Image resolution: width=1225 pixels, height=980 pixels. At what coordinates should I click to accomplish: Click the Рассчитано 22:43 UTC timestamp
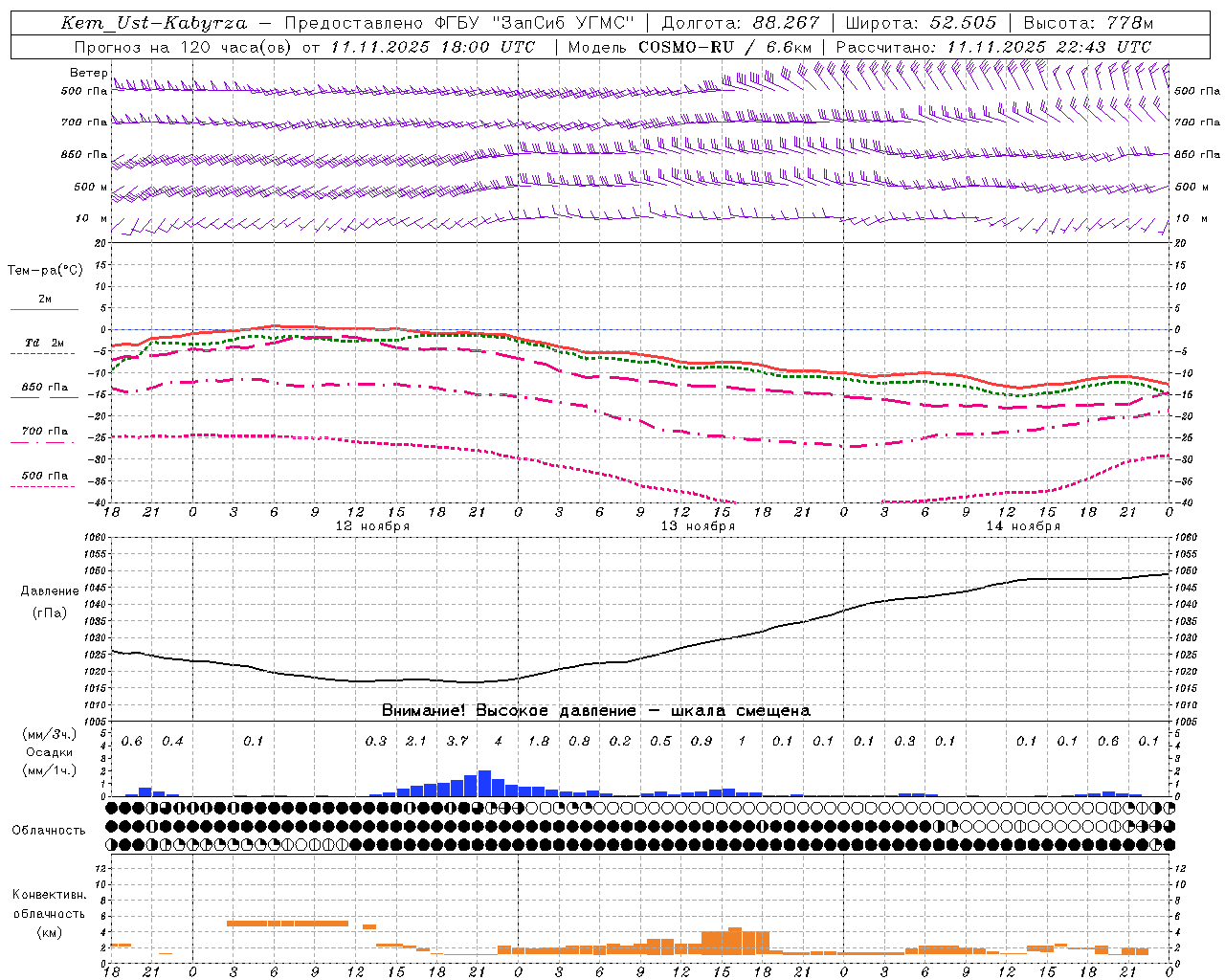click(994, 47)
